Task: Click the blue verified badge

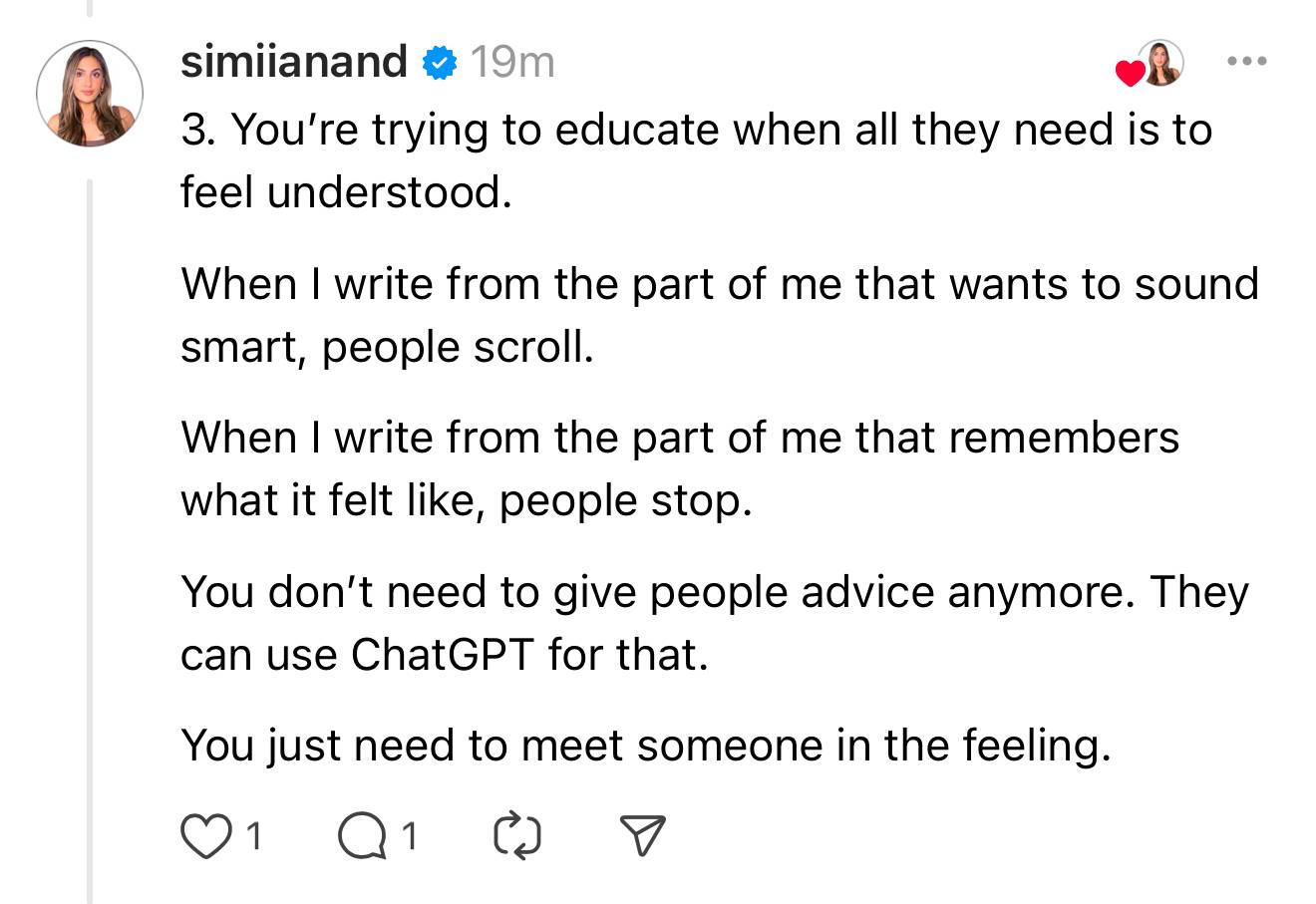Action: click(439, 63)
